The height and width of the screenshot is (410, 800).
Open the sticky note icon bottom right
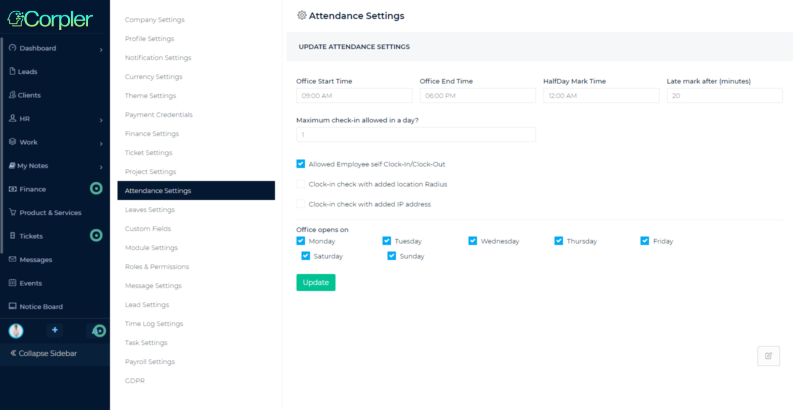tap(768, 355)
